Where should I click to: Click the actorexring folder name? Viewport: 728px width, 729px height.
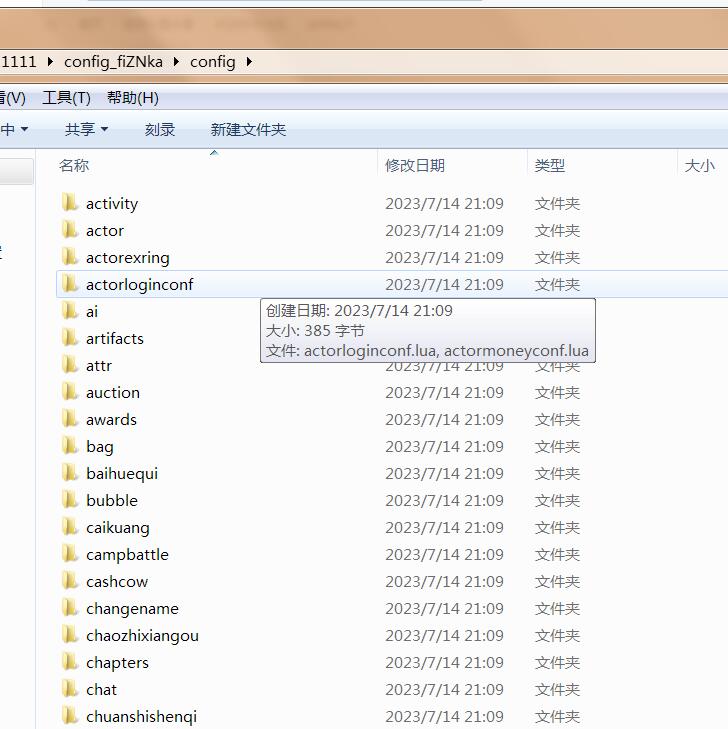[x=128, y=258]
